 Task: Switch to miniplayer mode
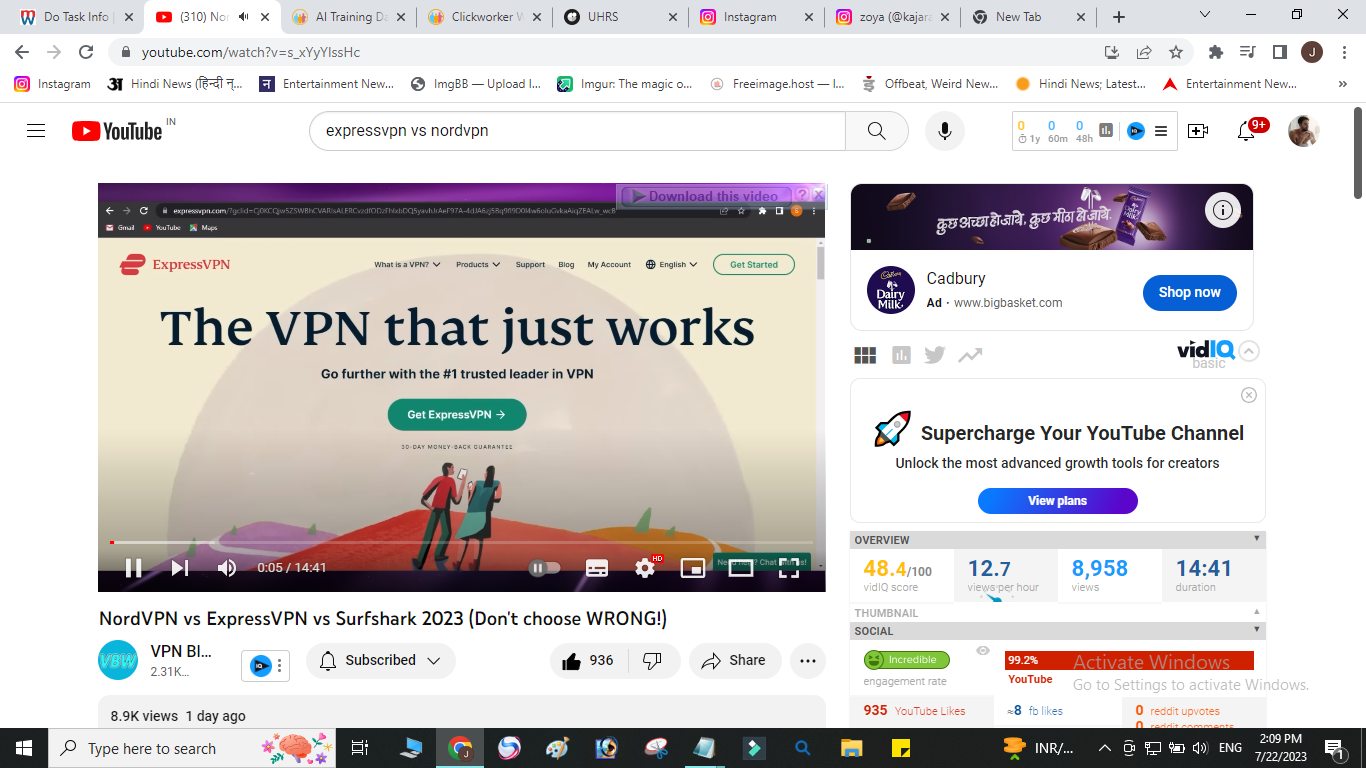point(692,568)
